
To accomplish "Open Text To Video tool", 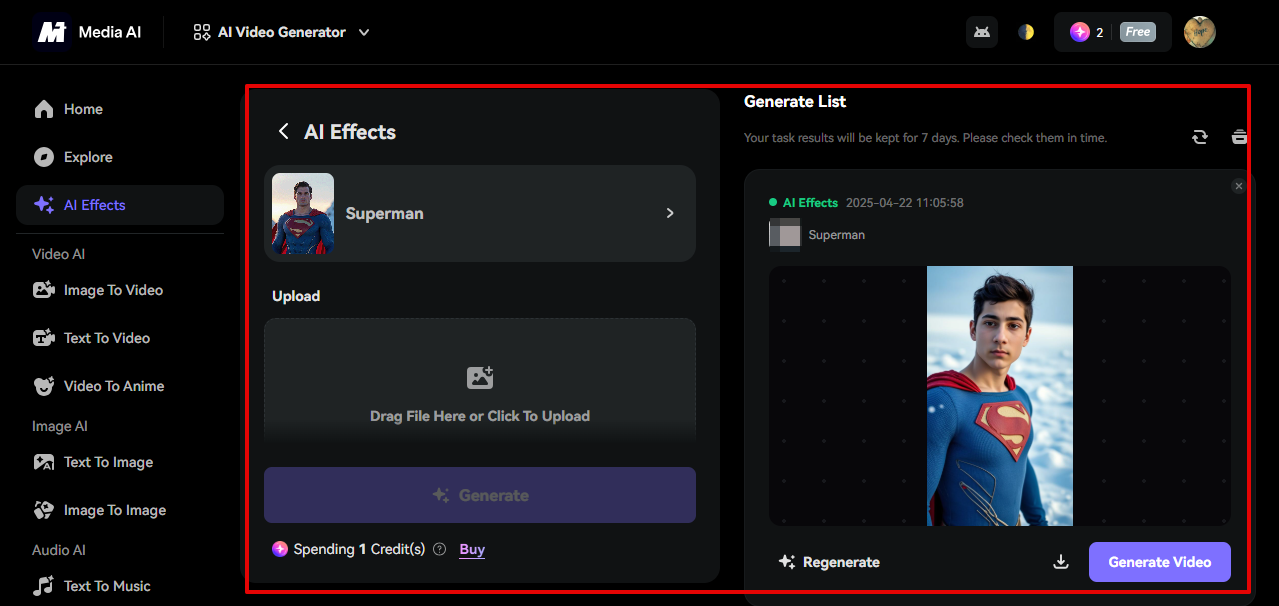I will pos(120,338).
